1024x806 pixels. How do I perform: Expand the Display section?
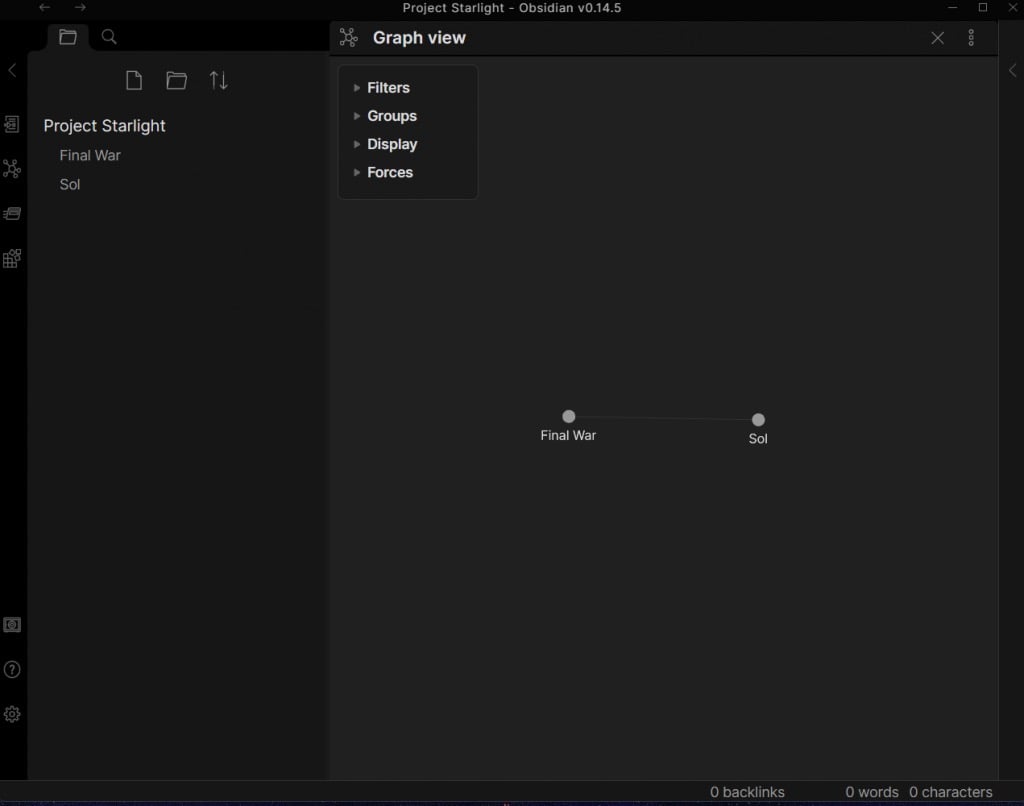tap(391, 144)
